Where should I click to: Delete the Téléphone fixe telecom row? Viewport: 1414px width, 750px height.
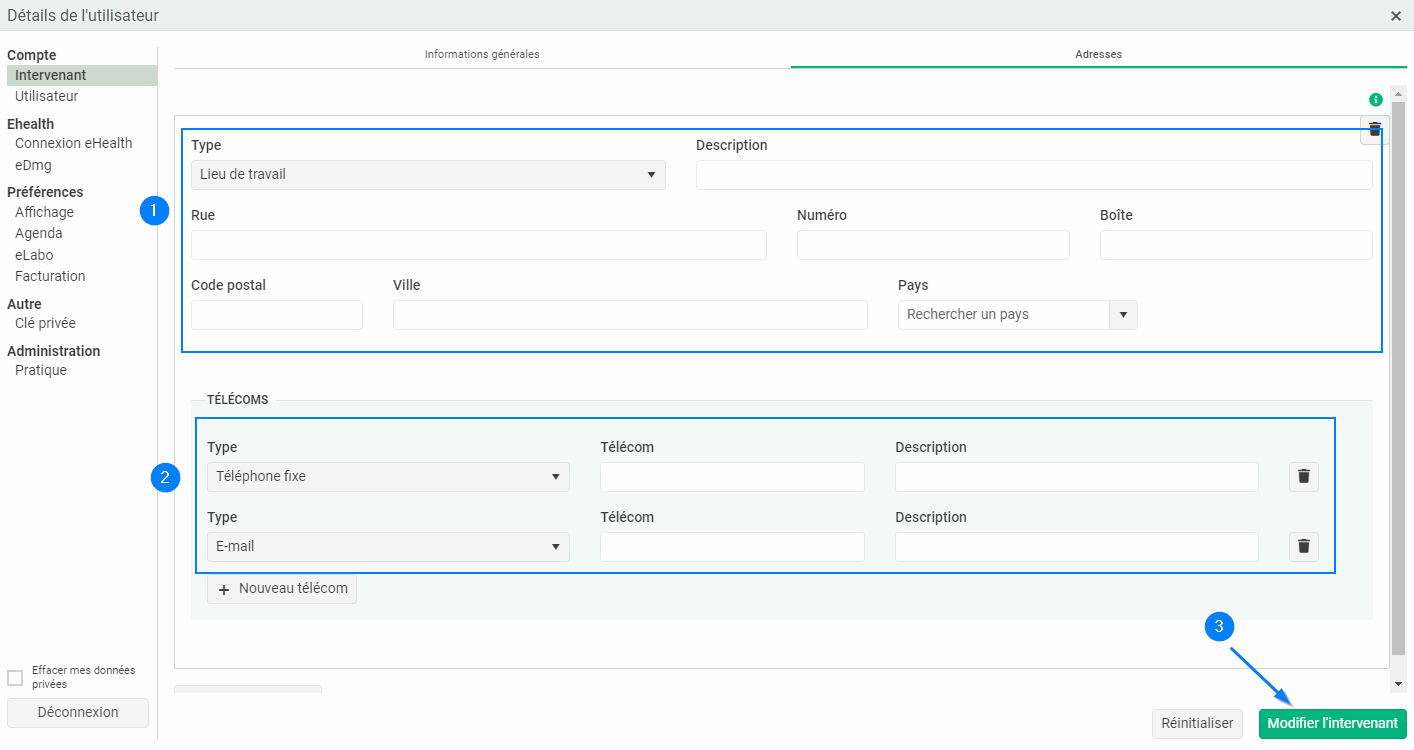point(1303,477)
